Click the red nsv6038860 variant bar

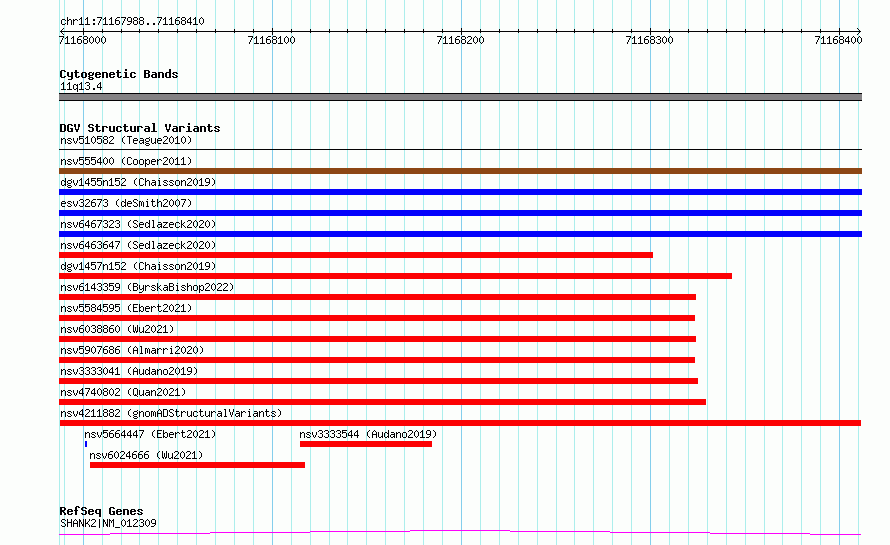pyautogui.click(x=377, y=339)
